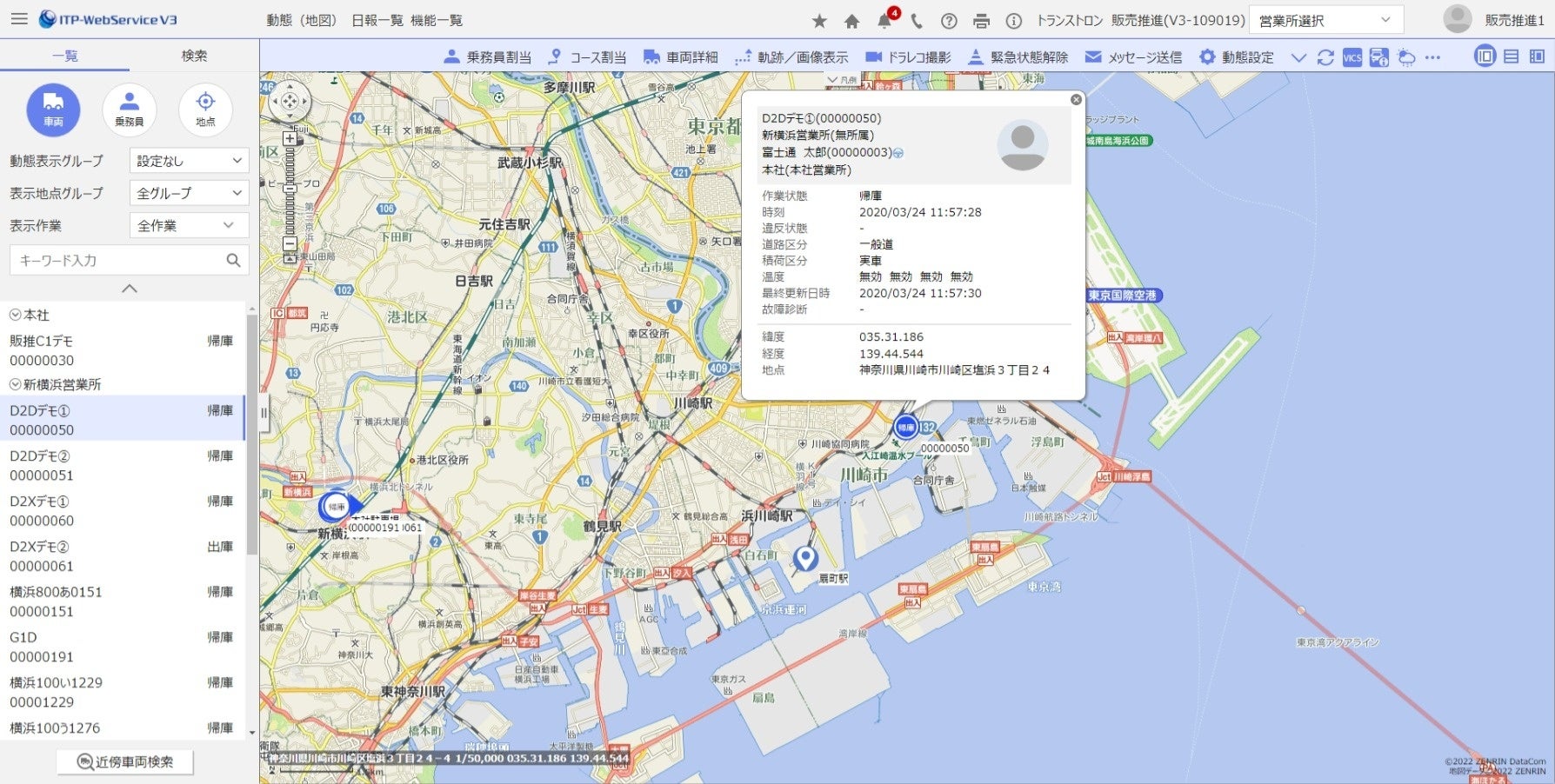The image size is (1555, 784).
Task: Select the コース割当 (course assignment) icon
Action: pos(589,56)
